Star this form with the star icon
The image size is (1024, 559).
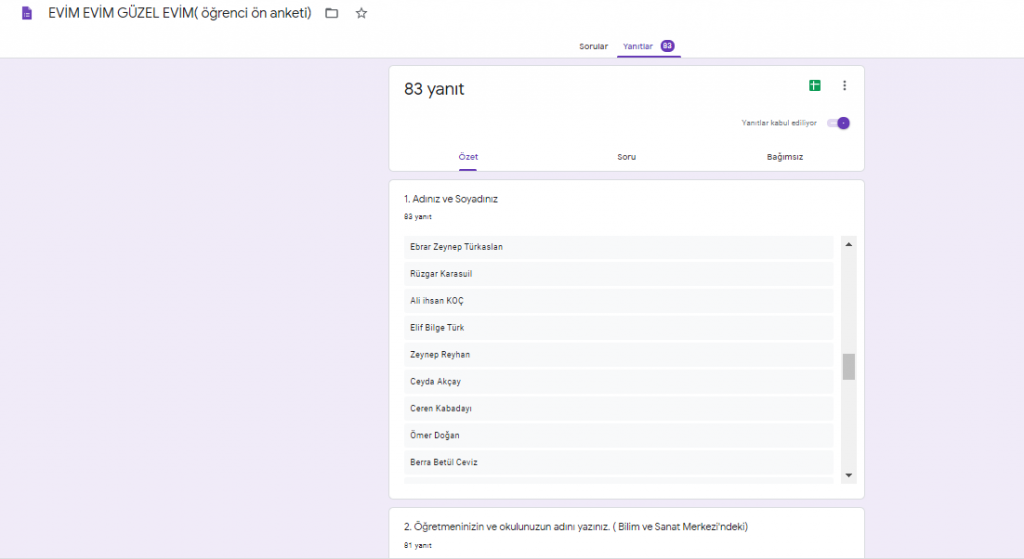coord(361,14)
